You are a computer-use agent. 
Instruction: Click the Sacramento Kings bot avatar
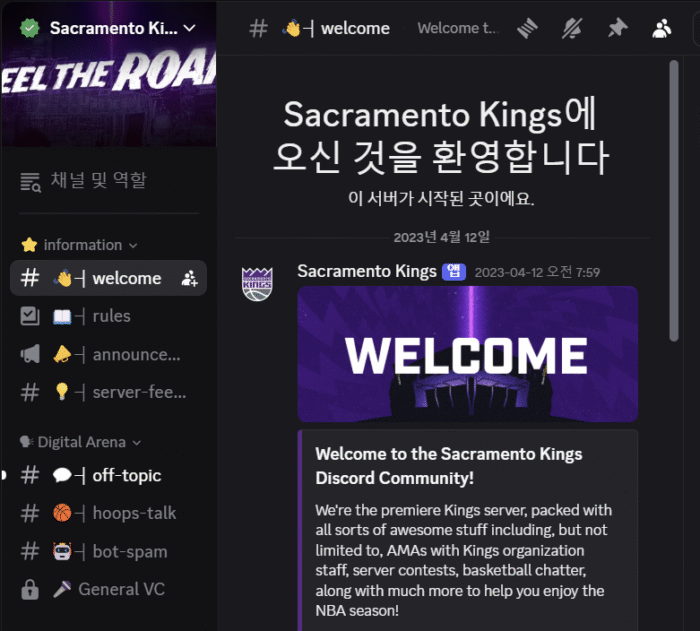[257, 284]
